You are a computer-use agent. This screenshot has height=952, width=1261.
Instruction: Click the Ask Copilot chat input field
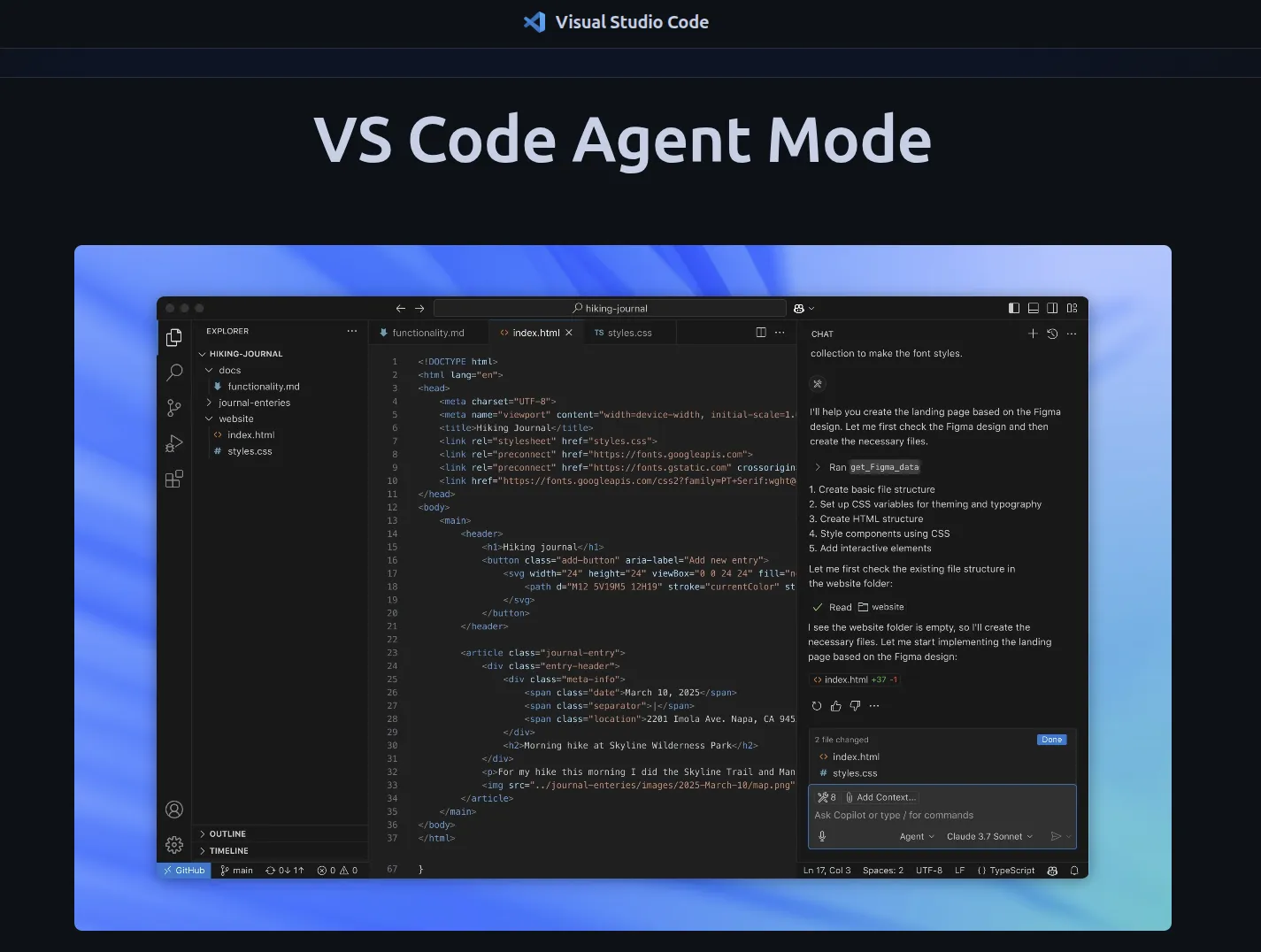[x=942, y=815]
